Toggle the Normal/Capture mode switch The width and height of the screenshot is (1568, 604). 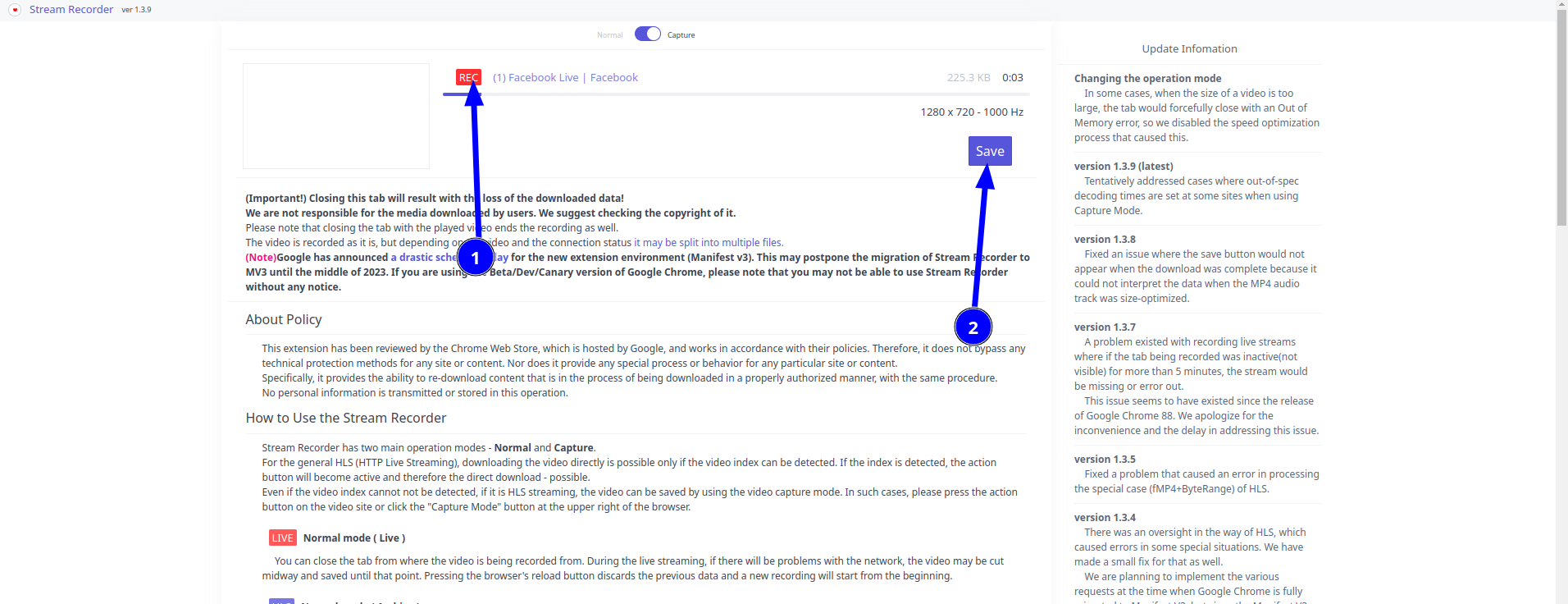coord(648,34)
